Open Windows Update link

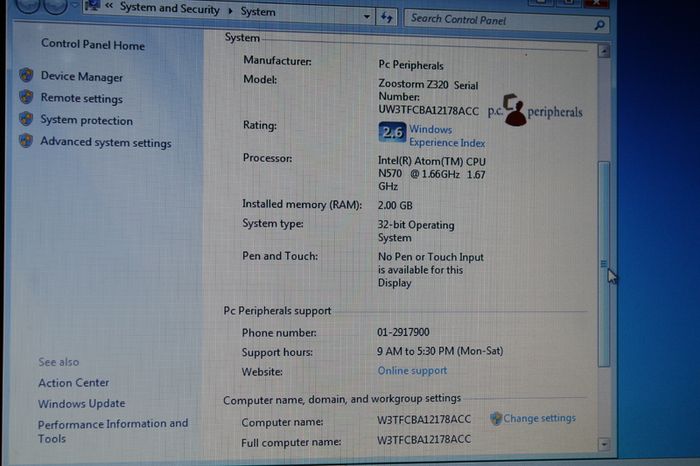[81, 404]
